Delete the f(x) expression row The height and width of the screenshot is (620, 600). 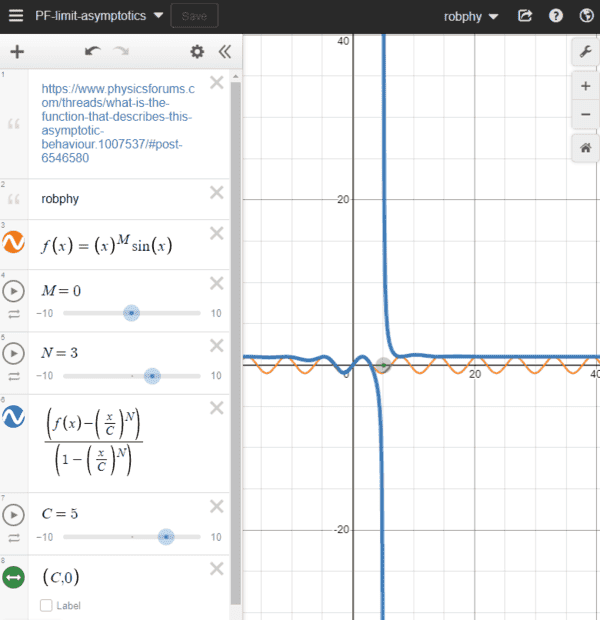217,233
